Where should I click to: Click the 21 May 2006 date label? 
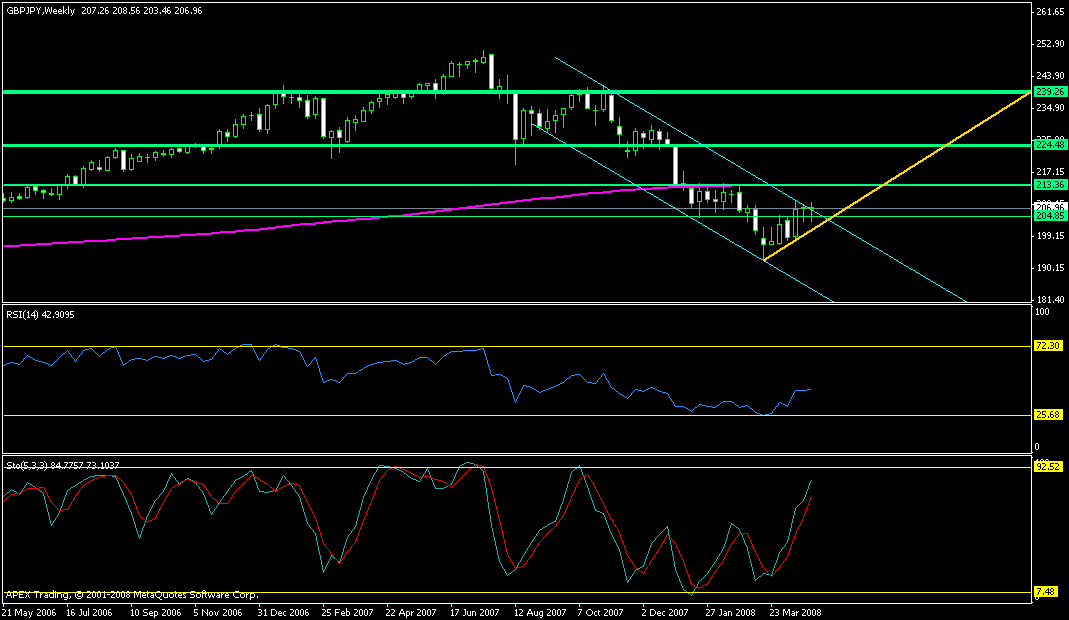(x=29, y=611)
